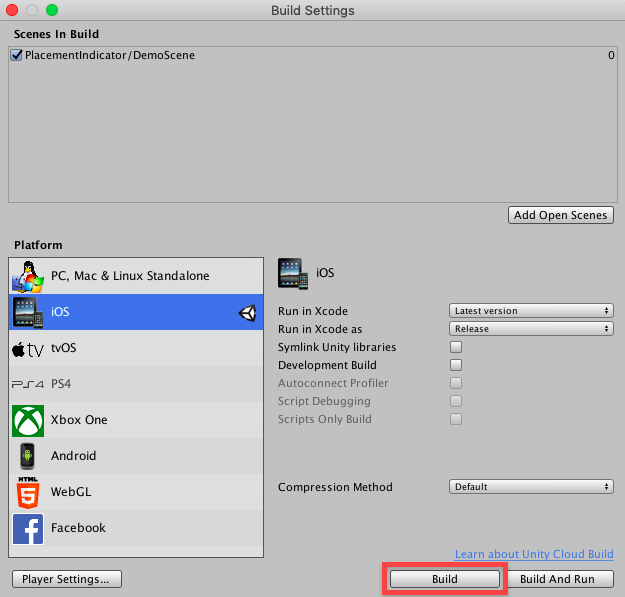Viewport: 625px width, 597px height.
Task: Close the Build Settings window
Action: 12,10
